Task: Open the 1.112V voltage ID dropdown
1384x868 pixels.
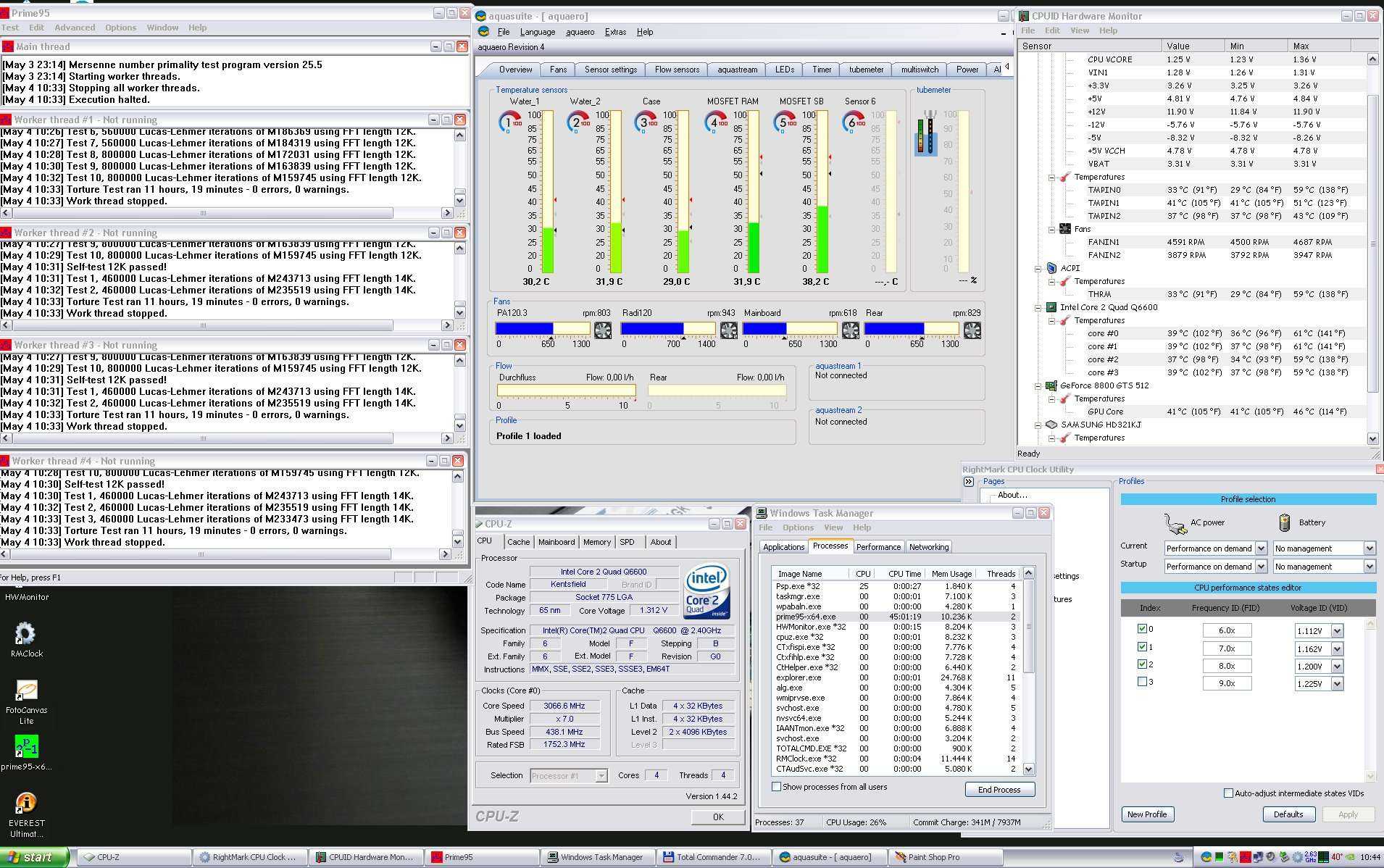Action: click(1337, 631)
